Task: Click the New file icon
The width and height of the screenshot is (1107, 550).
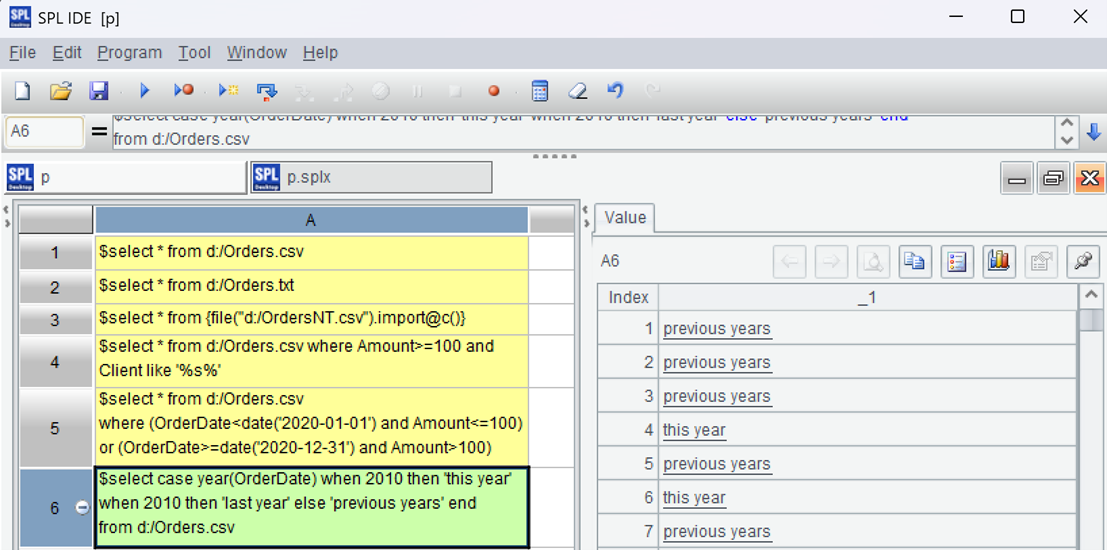Action: [22, 91]
